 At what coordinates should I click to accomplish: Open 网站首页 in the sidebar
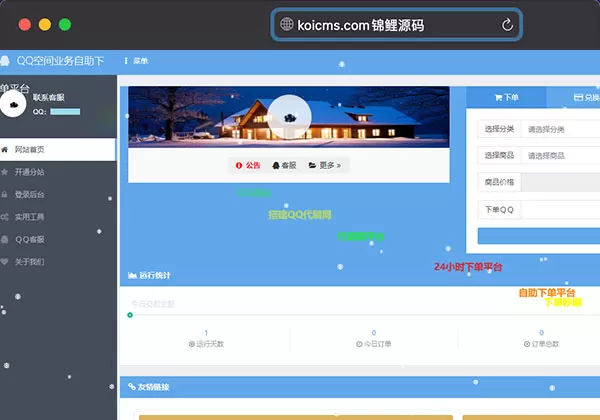pyautogui.click(x=57, y=150)
